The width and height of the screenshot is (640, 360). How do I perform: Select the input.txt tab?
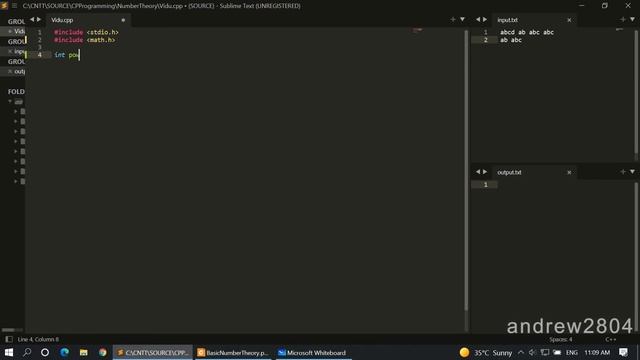click(x=507, y=20)
